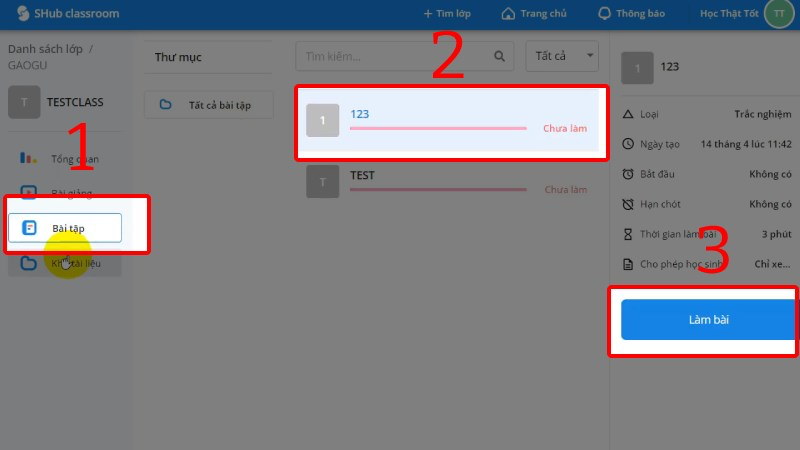This screenshot has height=450, width=800.
Task: Click the Bắt đầu alarm icon
Action: 628,174
